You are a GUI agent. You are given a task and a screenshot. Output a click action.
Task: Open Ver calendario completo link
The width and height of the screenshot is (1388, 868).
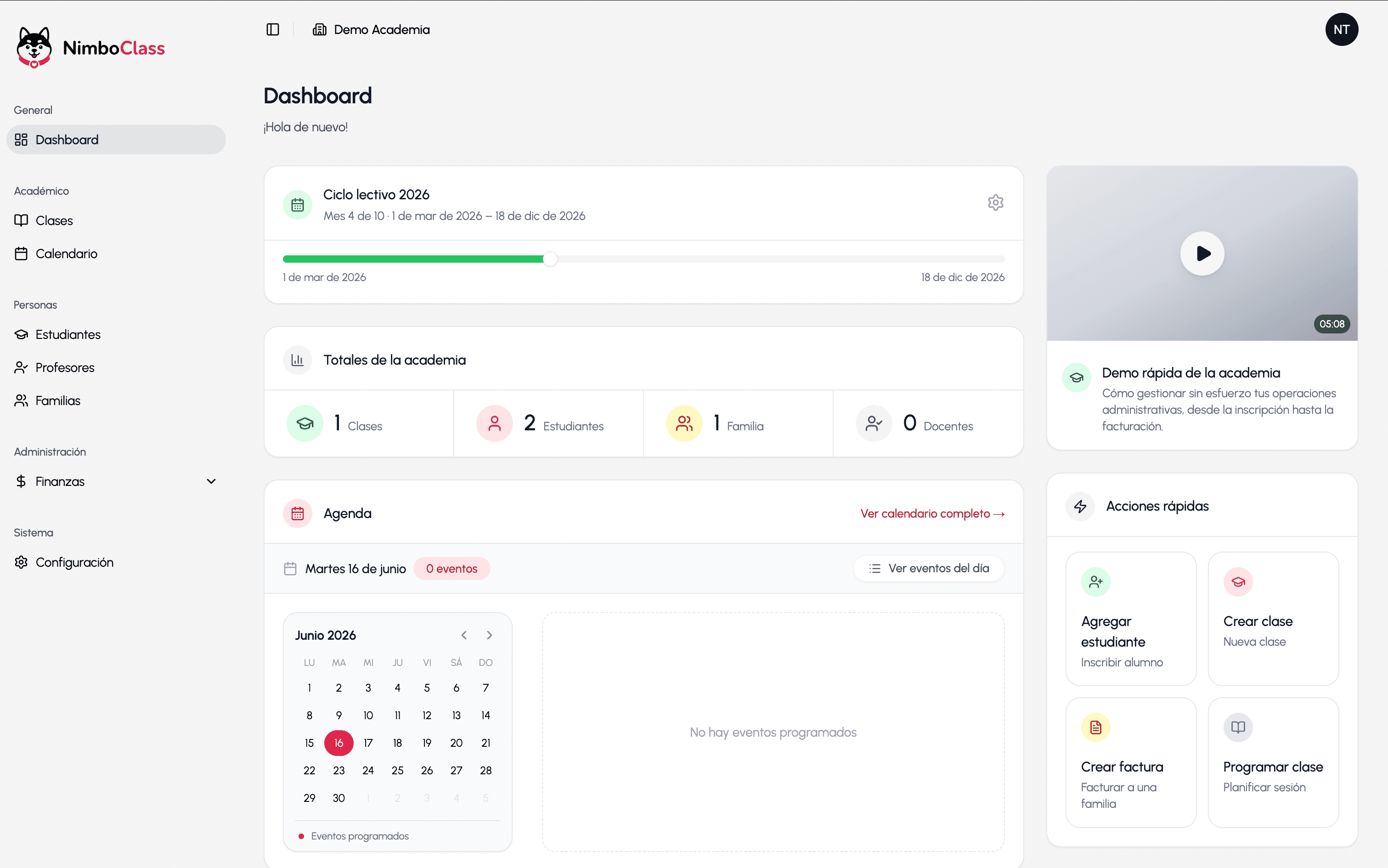coord(932,513)
